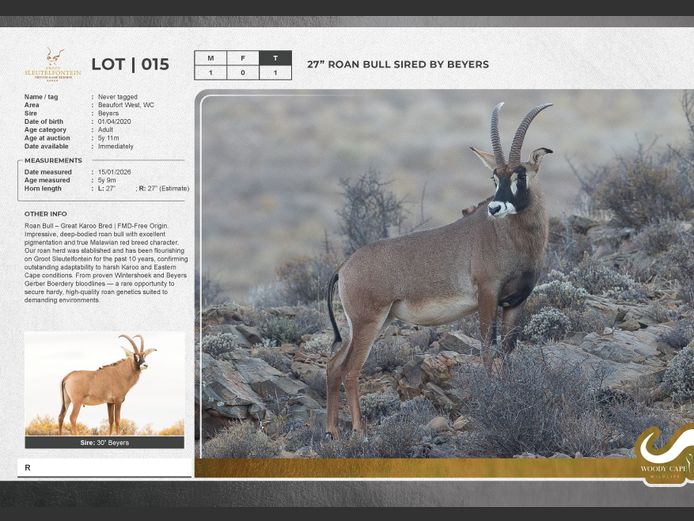
Task: Click Date available 'Immediately'
Action: [x=116, y=146]
